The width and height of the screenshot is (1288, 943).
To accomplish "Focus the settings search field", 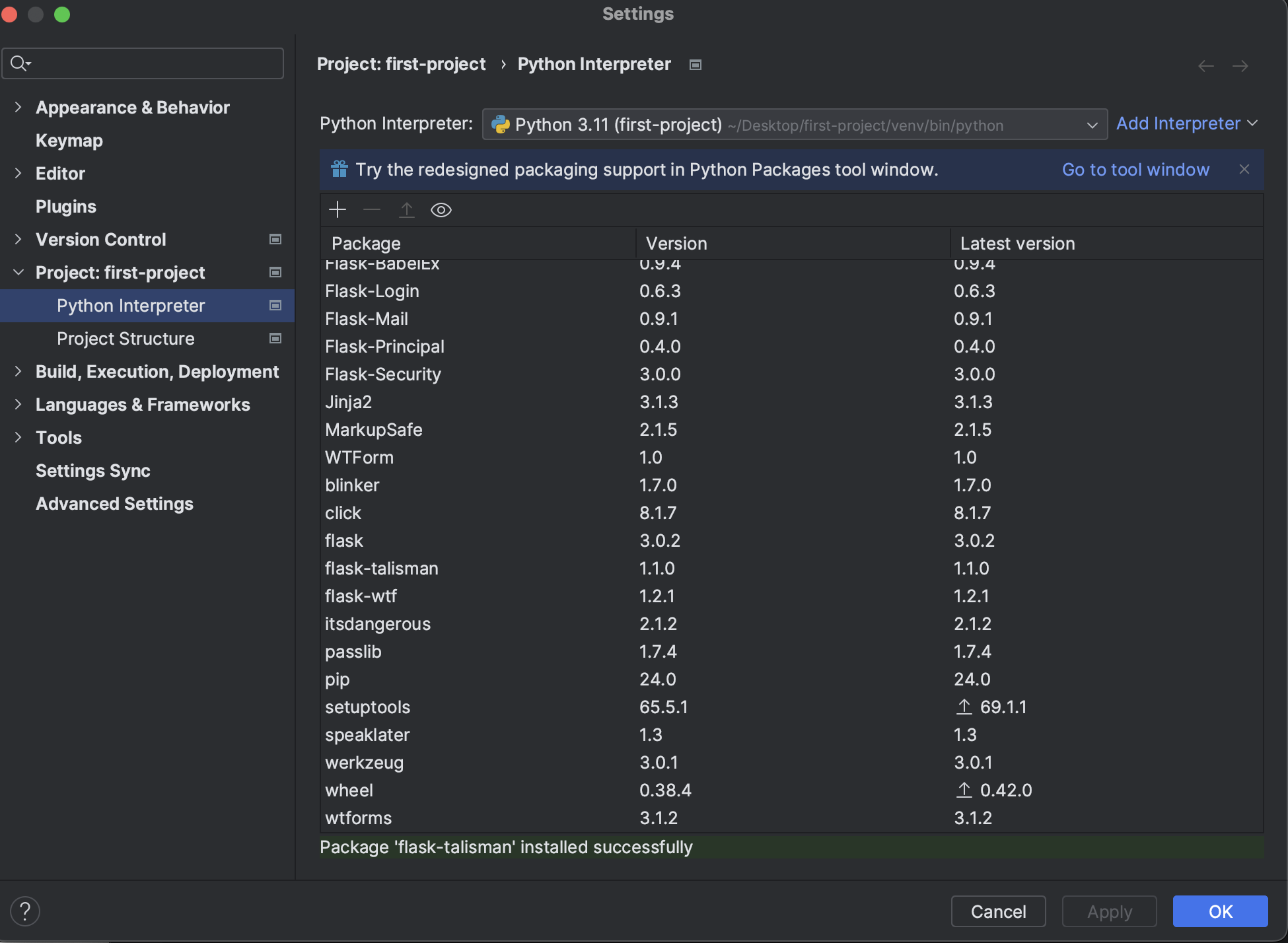I will [x=143, y=63].
